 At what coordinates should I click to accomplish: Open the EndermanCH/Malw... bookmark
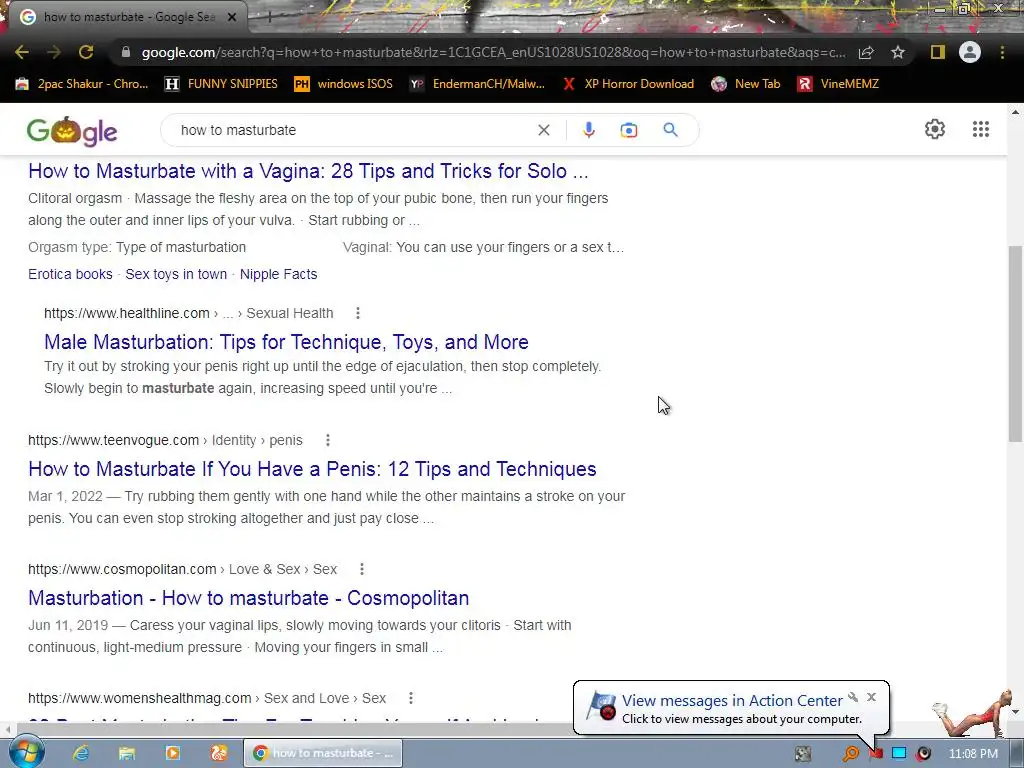tap(477, 84)
